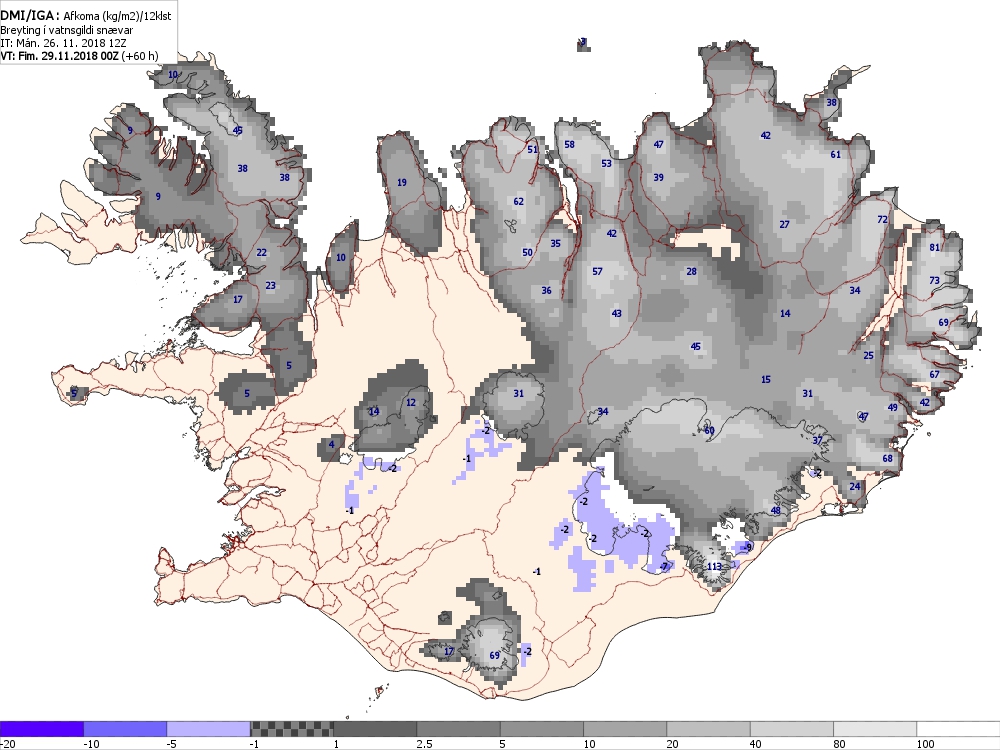Viewport: 1000px width, 750px height.
Task: Click the 'VT: Fim. 29.11.2018 00Z (+60 h)' line
Action: [79, 55]
